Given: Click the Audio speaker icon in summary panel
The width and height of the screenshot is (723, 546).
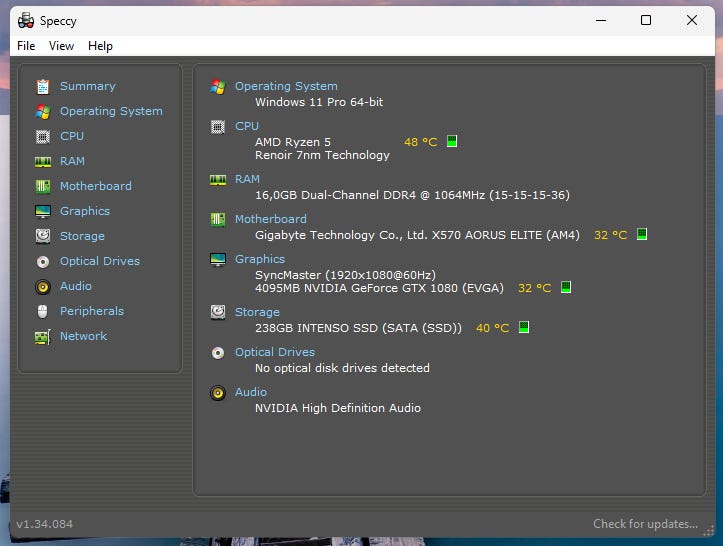Looking at the screenshot, I should pos(218,393).
